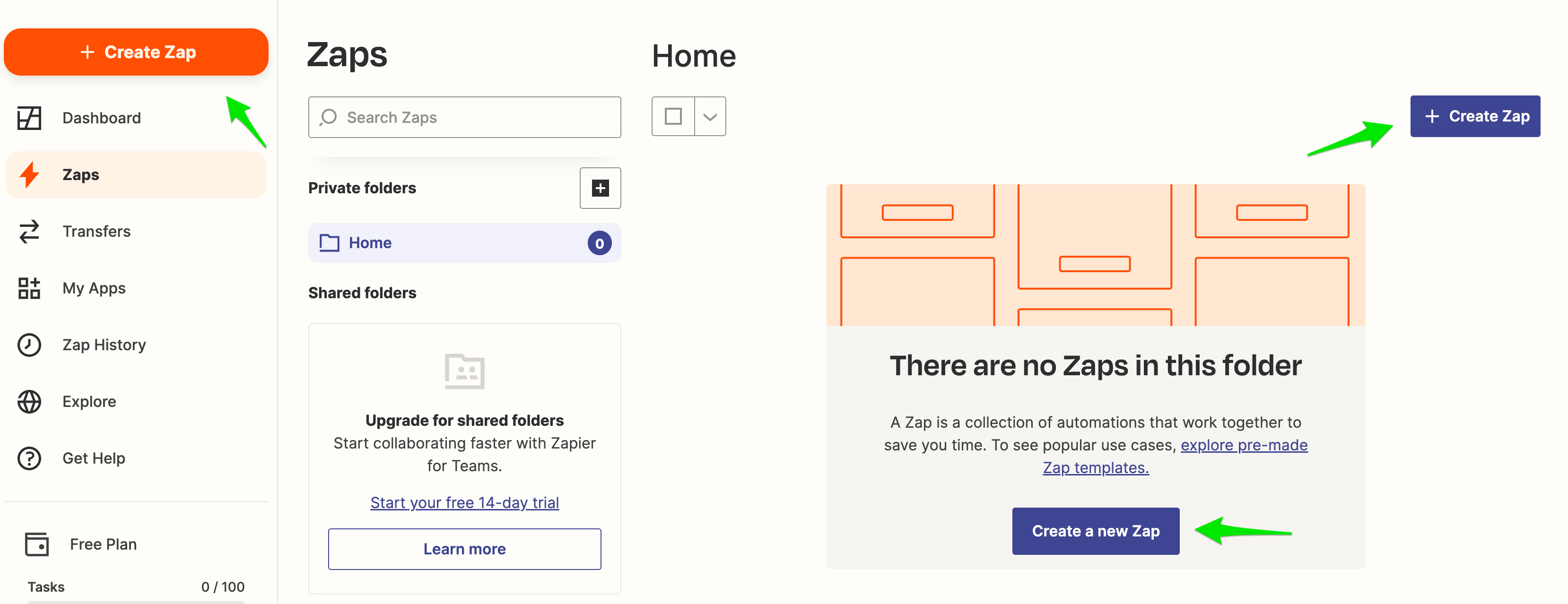Click the Transfers arrows icon

point(29,231)
